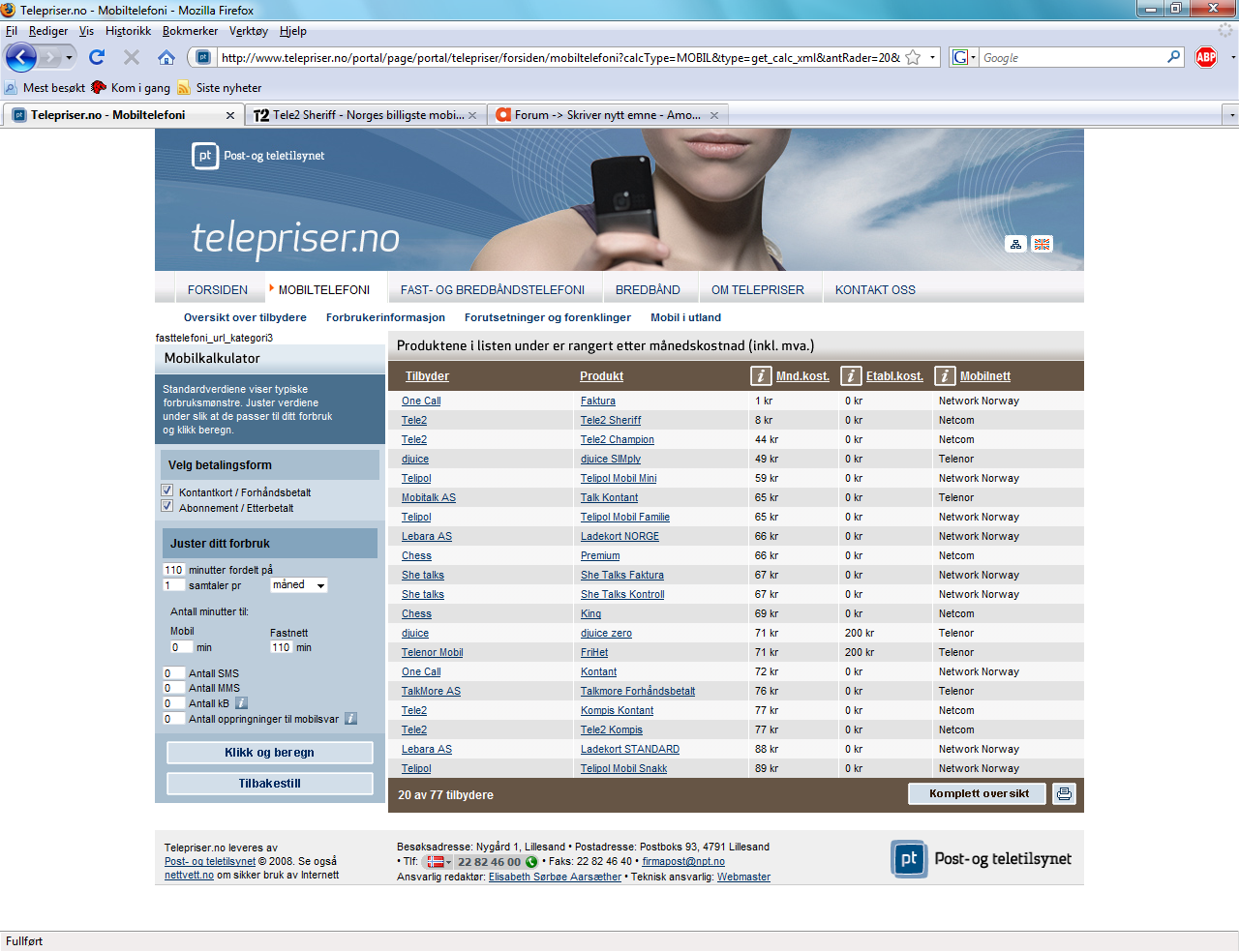This screenshot has width=1239, height=952.
Task: Bookmark this page with star icon
Action: (913, 57)
